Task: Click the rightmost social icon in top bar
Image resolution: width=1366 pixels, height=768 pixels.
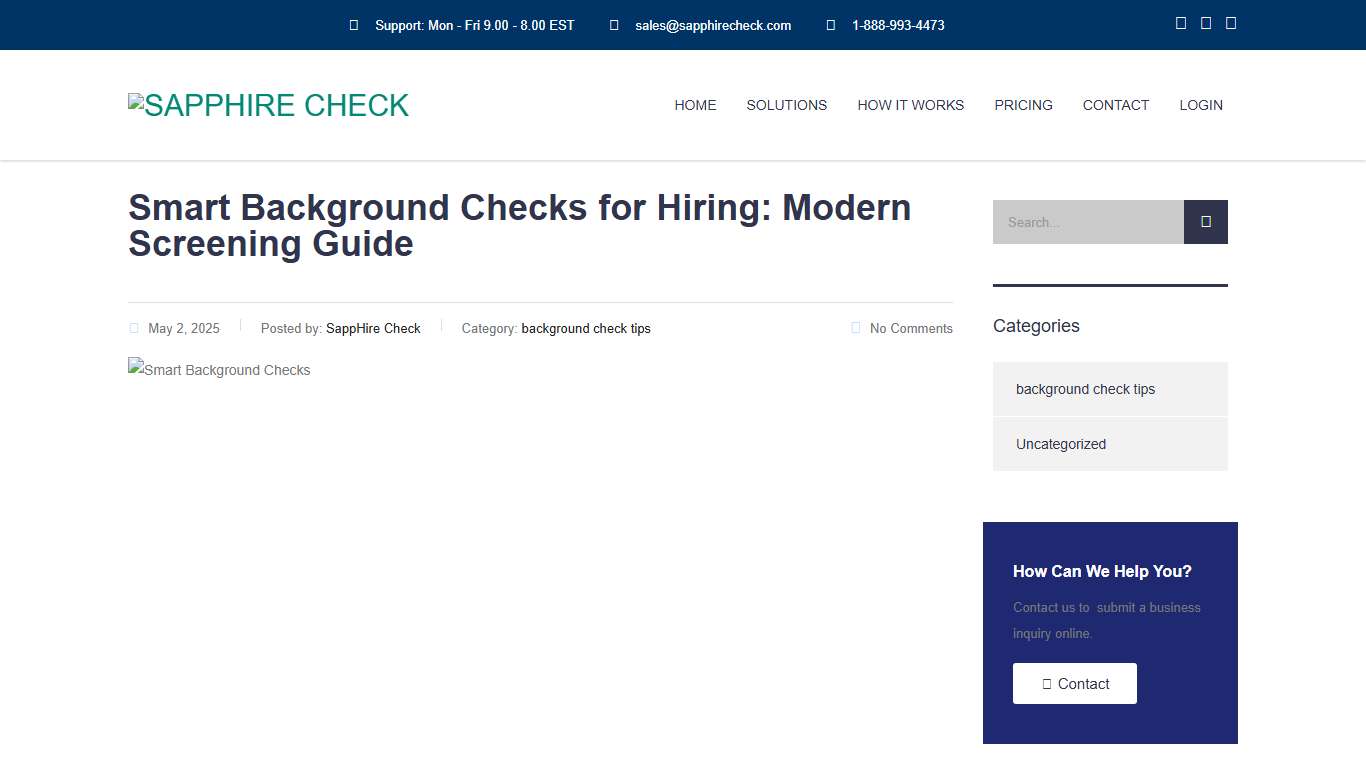Action: pos(1230,22)
